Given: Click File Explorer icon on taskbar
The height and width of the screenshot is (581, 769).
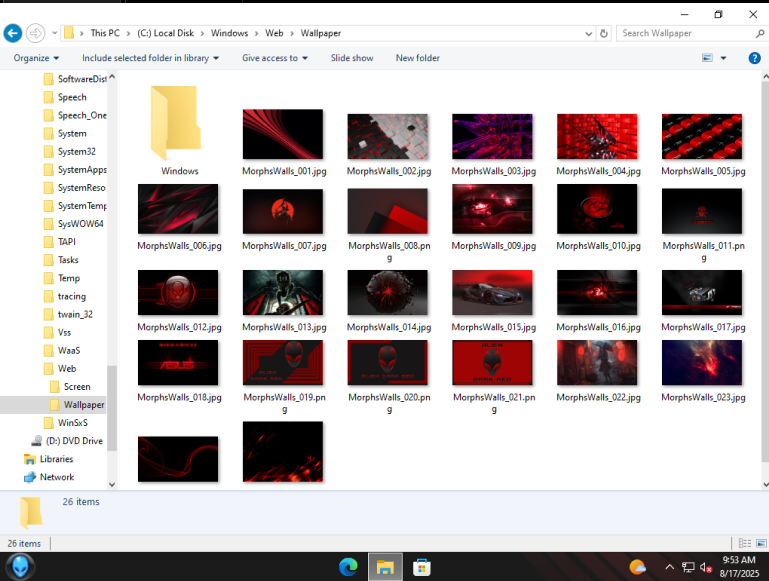Looking at the screenshot, I should (x=385, y=567).
